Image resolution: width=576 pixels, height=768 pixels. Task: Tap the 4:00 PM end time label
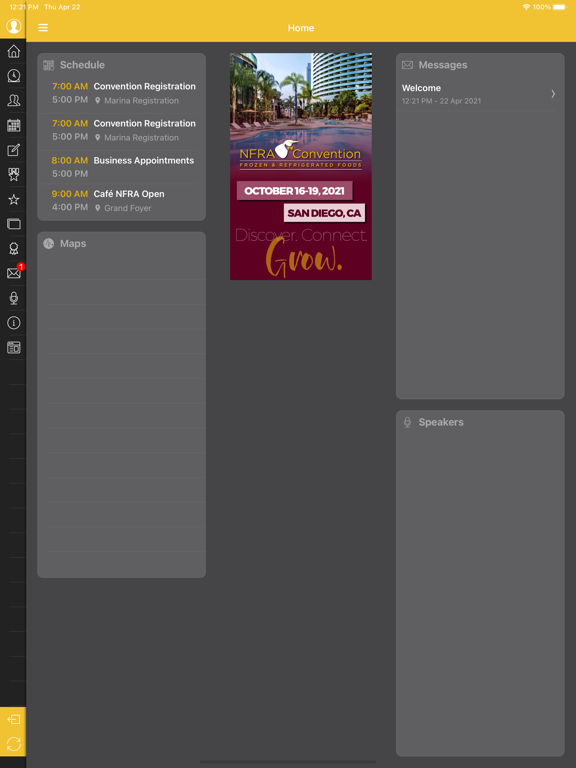pos(70,207)
